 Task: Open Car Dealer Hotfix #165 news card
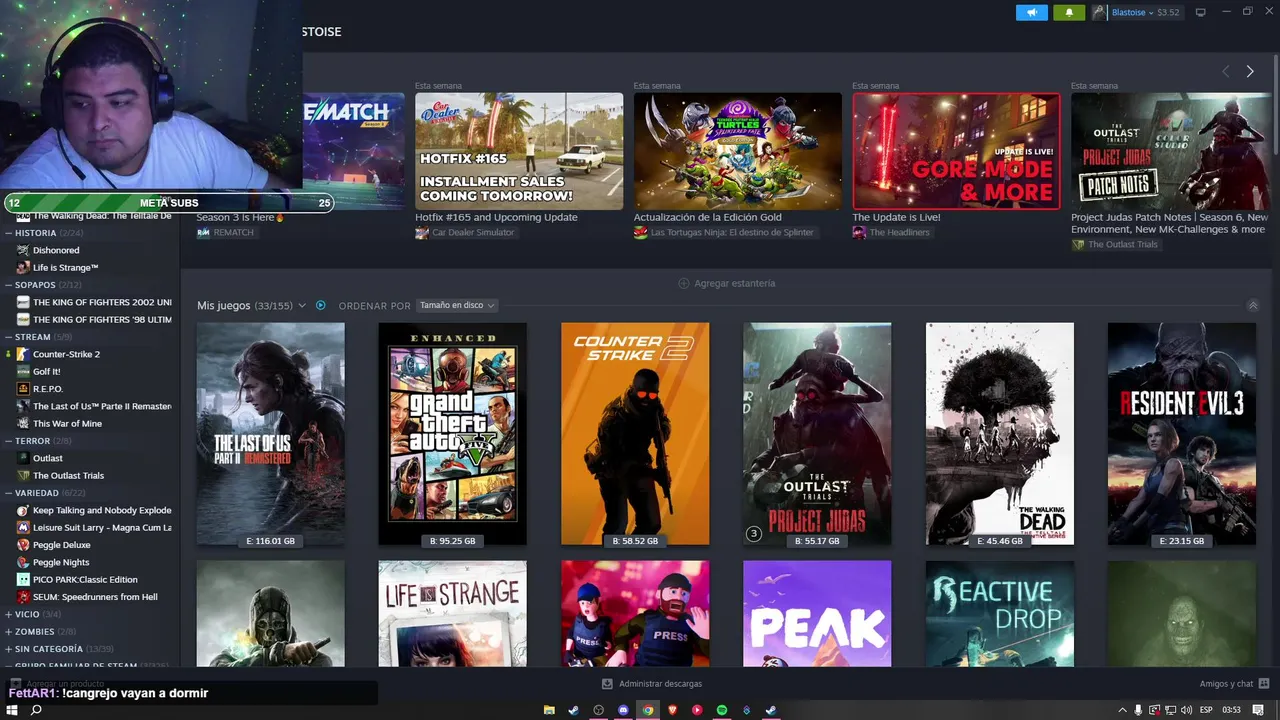click(x=519, y=151)
